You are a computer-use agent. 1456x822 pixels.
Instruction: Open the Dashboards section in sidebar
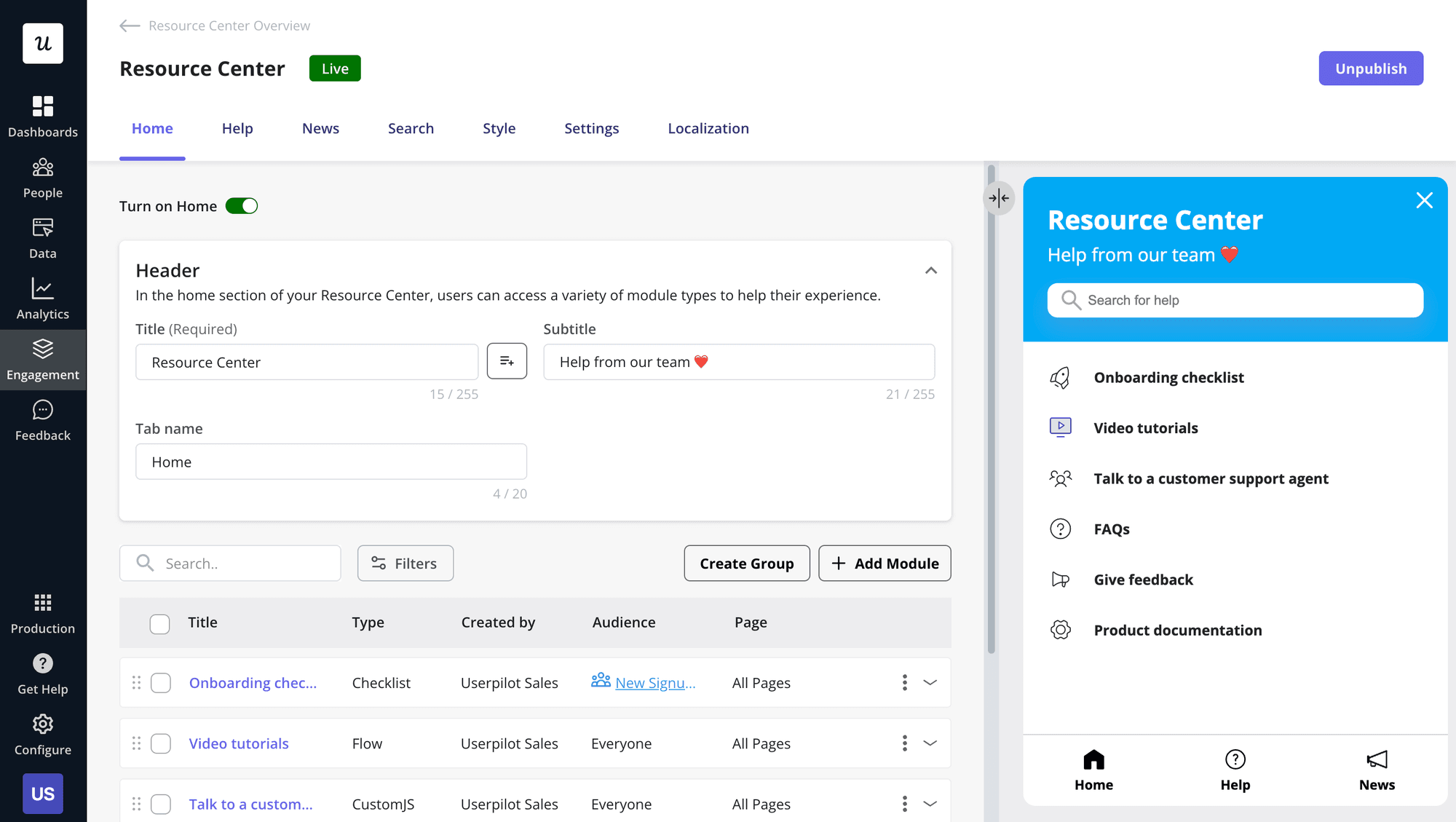coord(43,116)
